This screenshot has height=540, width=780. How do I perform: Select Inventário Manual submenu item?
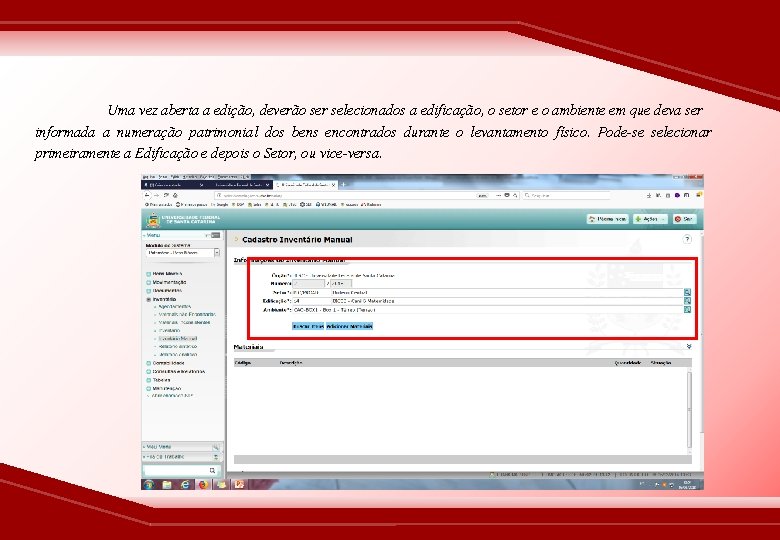pyautogui.click(x=178, y=338)
